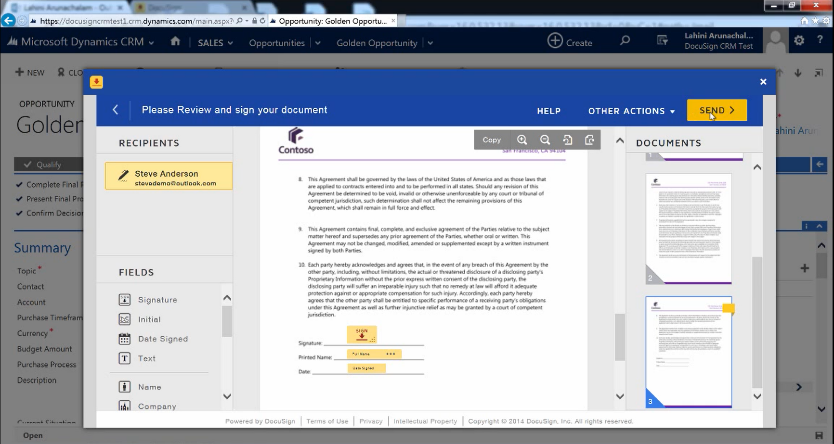This screenshot has width=834, height=444.
Task: Go back using the left chevron in DocuSign header
Action: [x=115, y=110]
